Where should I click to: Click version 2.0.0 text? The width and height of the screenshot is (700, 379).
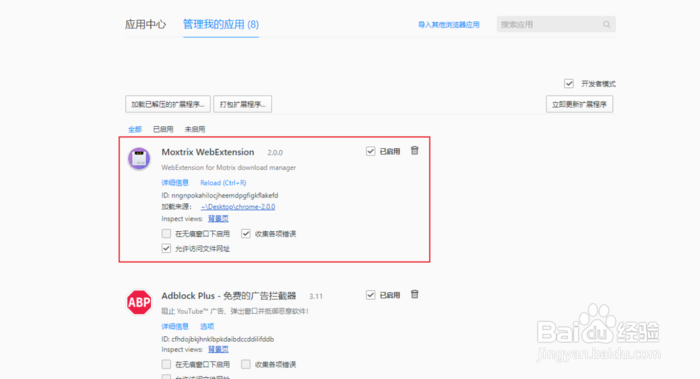(275, 153)
